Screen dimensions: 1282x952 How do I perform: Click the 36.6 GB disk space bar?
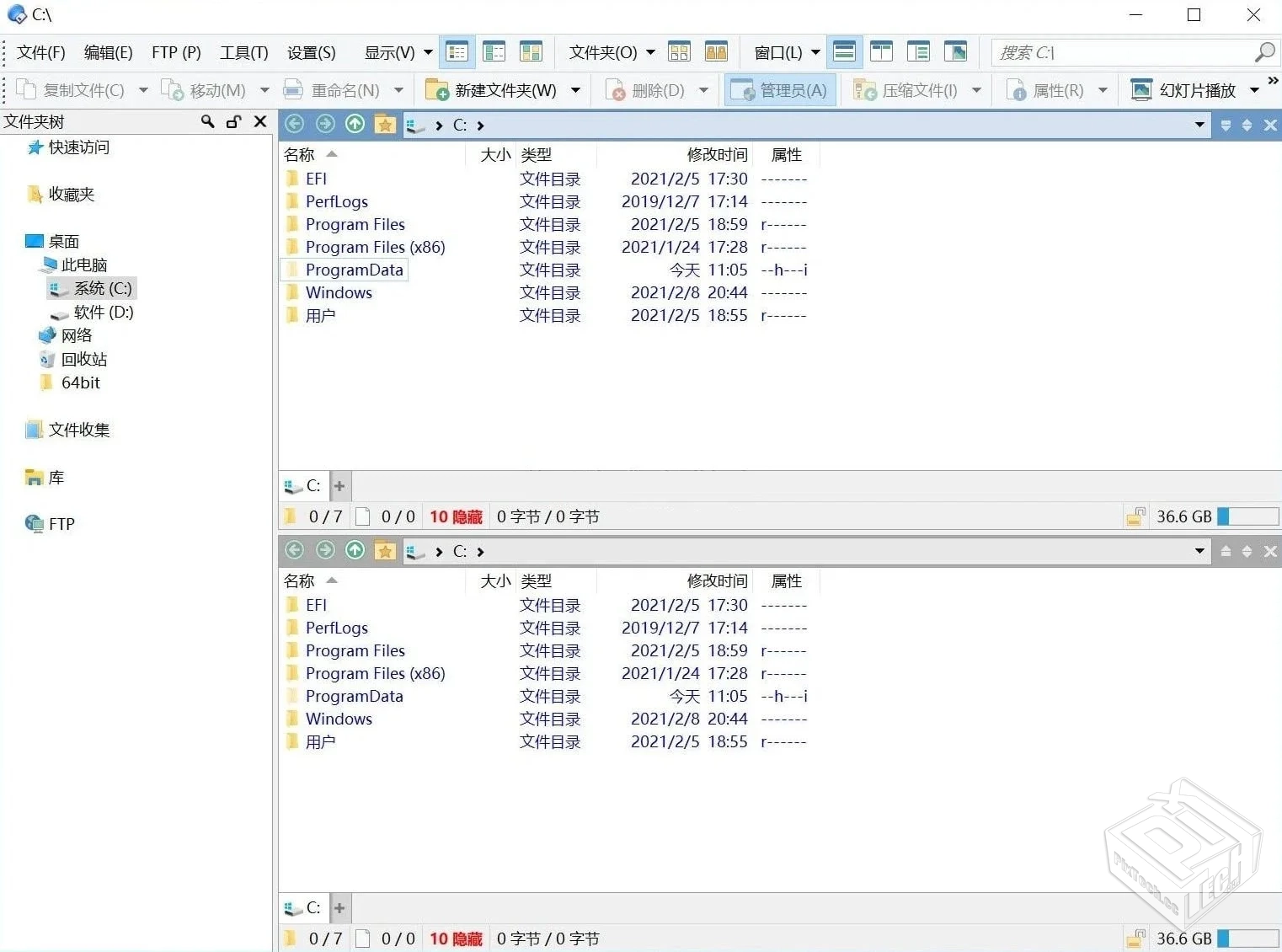click(1247, 516)
